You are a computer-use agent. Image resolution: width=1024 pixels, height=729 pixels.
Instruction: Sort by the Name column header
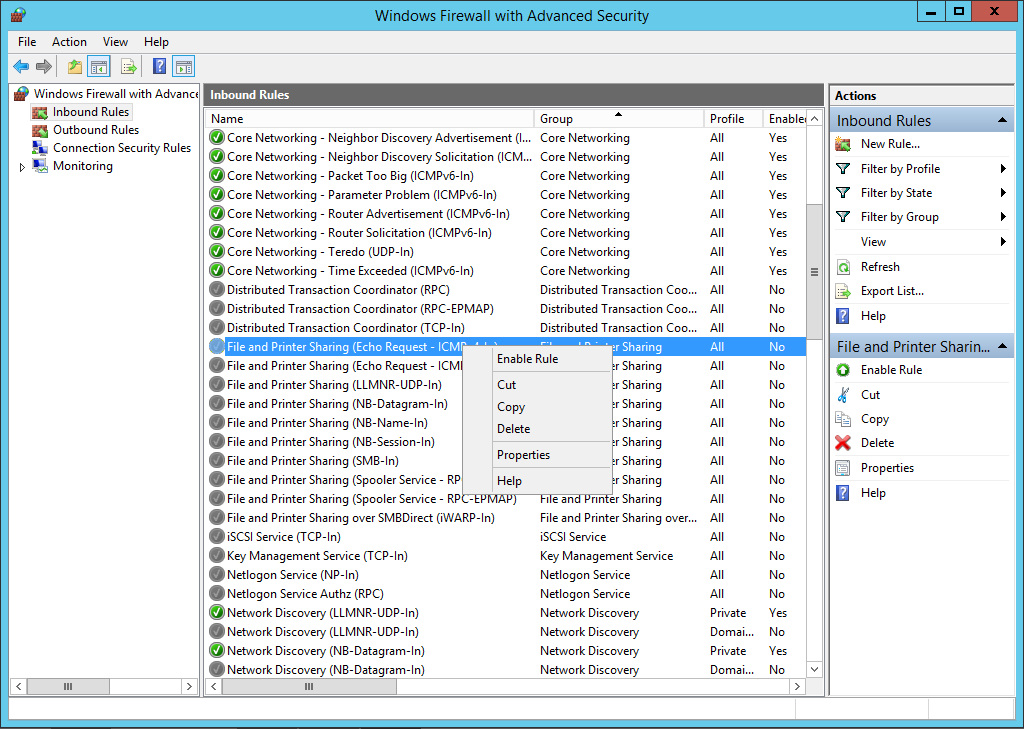coord(370,119)
